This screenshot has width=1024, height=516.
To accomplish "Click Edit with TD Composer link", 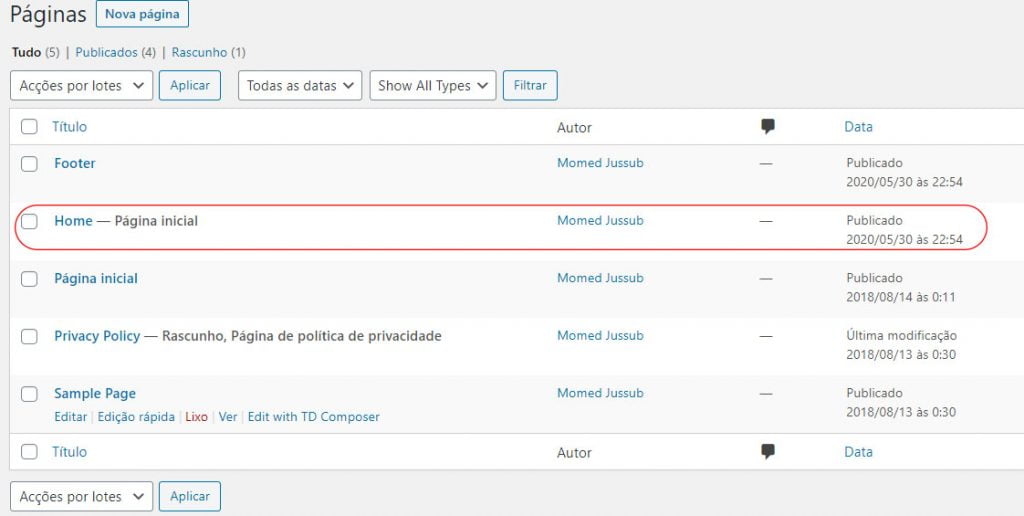I will 313,417.
